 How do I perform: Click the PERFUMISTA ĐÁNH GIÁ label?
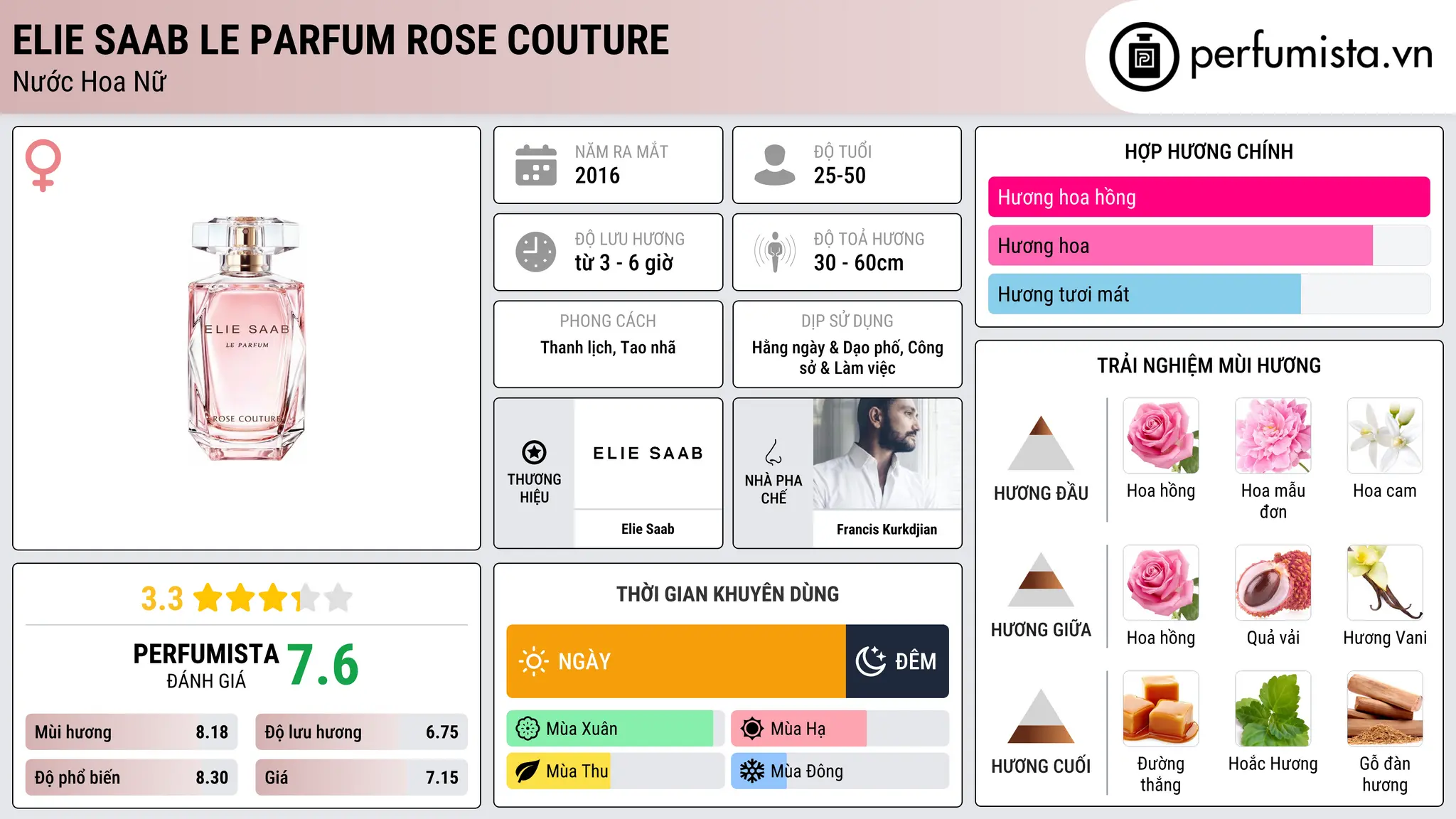pyautogui.click(x=206, y=665)
